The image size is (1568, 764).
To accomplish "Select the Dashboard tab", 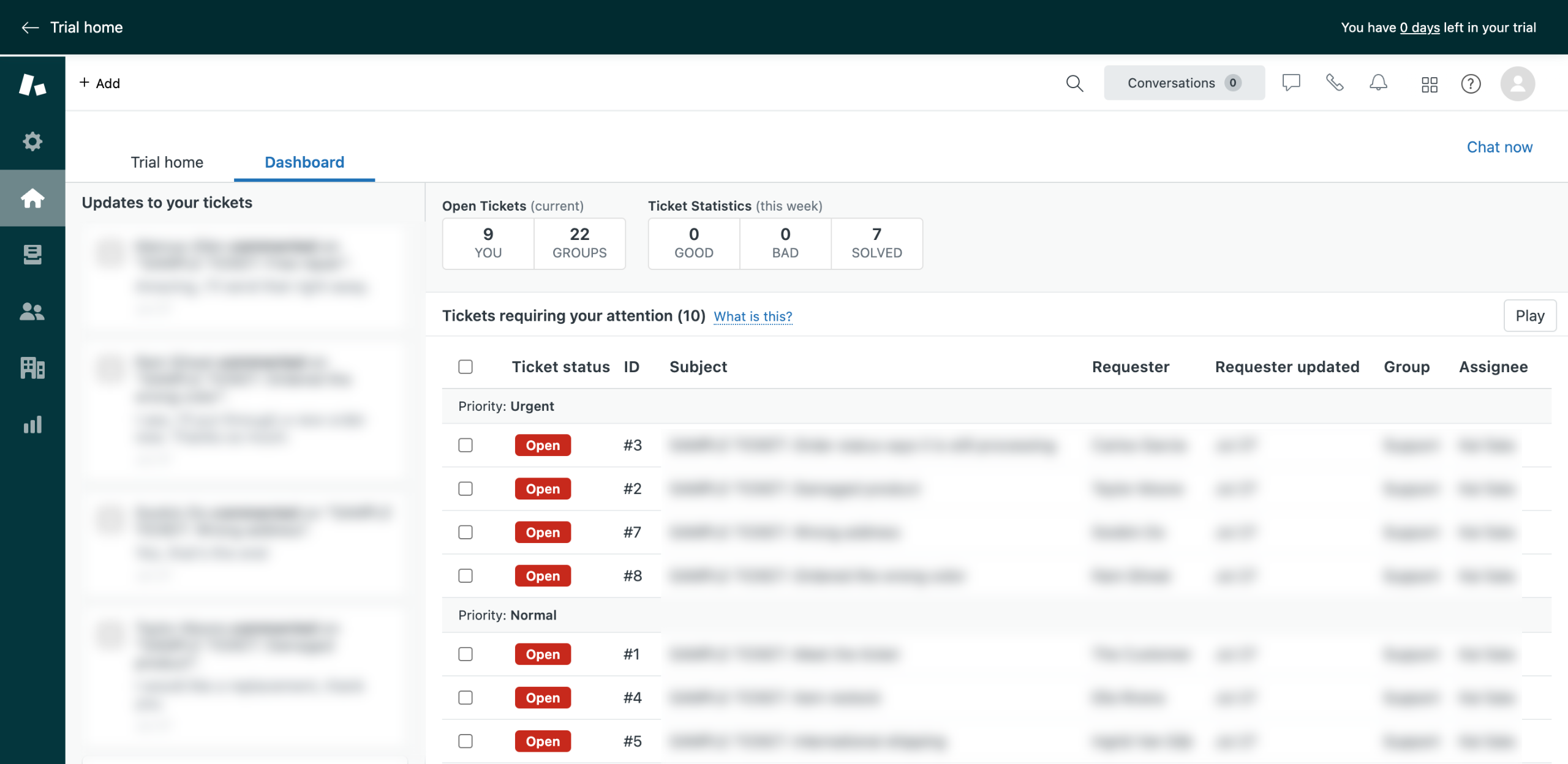I will pyautogui.click(x=304, y=162).
